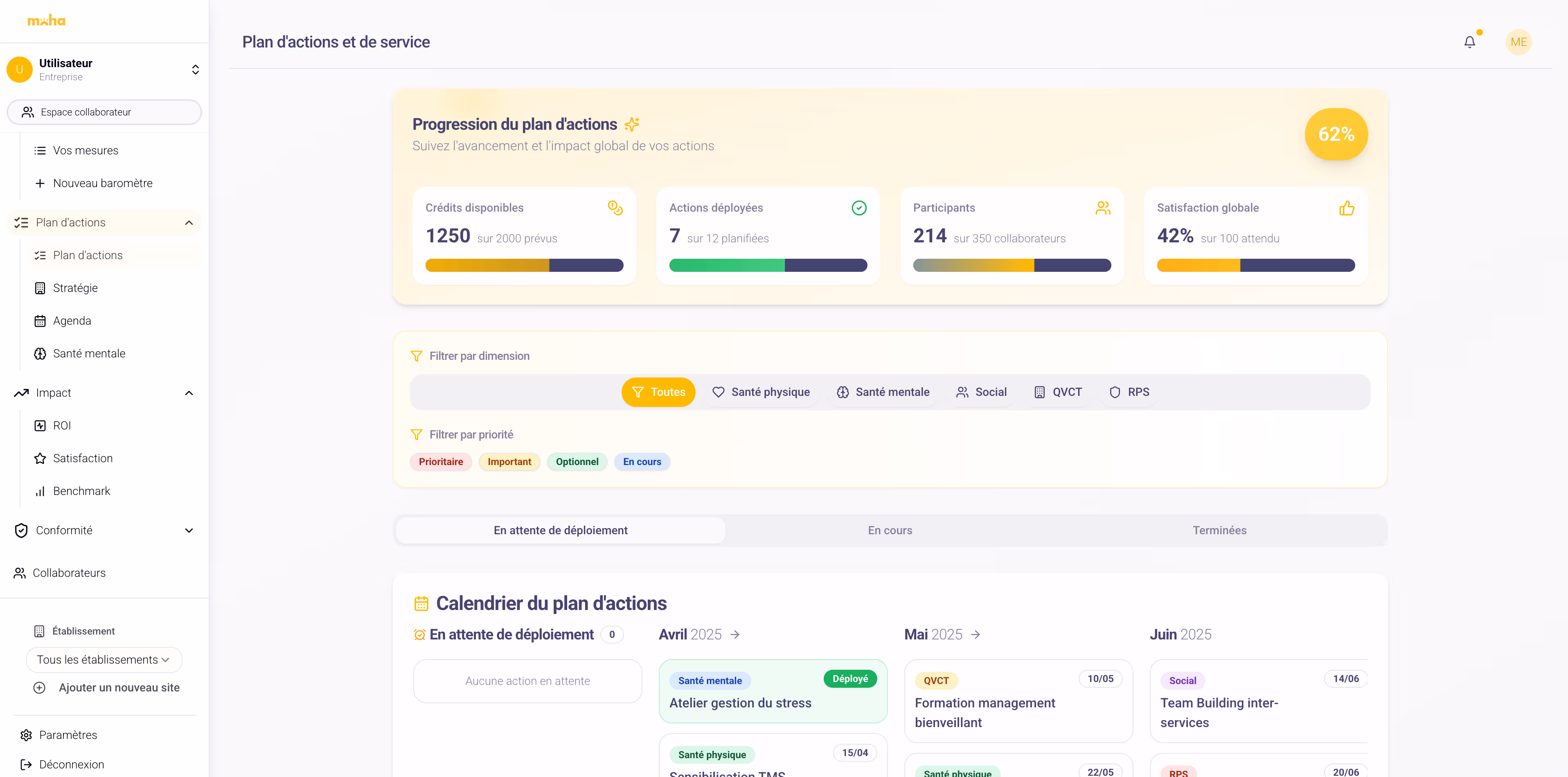
Task: Open the ME user avatar
Action: tap(1518, 42)
